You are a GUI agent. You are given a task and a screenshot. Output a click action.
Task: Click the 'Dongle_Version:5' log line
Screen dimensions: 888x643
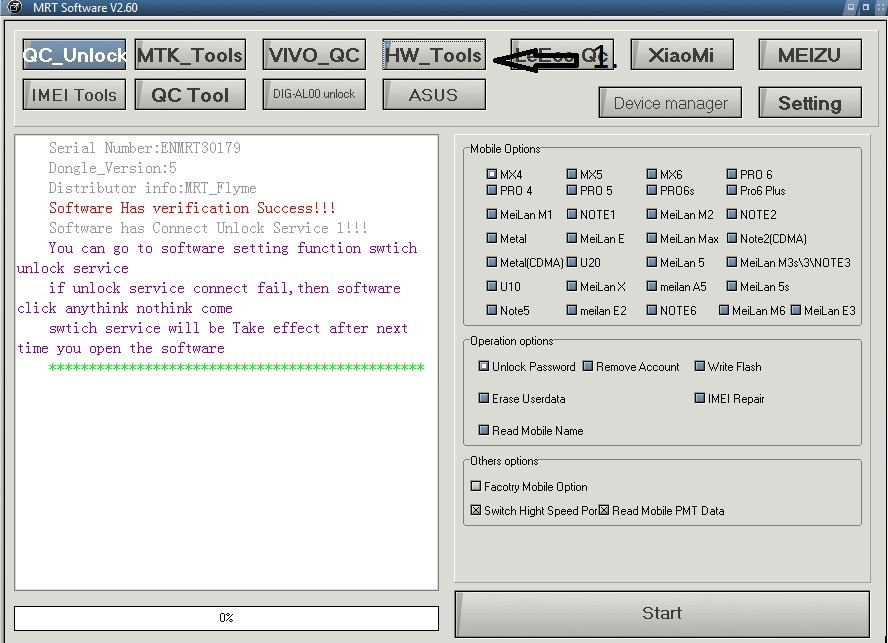(x=112, y=168)
